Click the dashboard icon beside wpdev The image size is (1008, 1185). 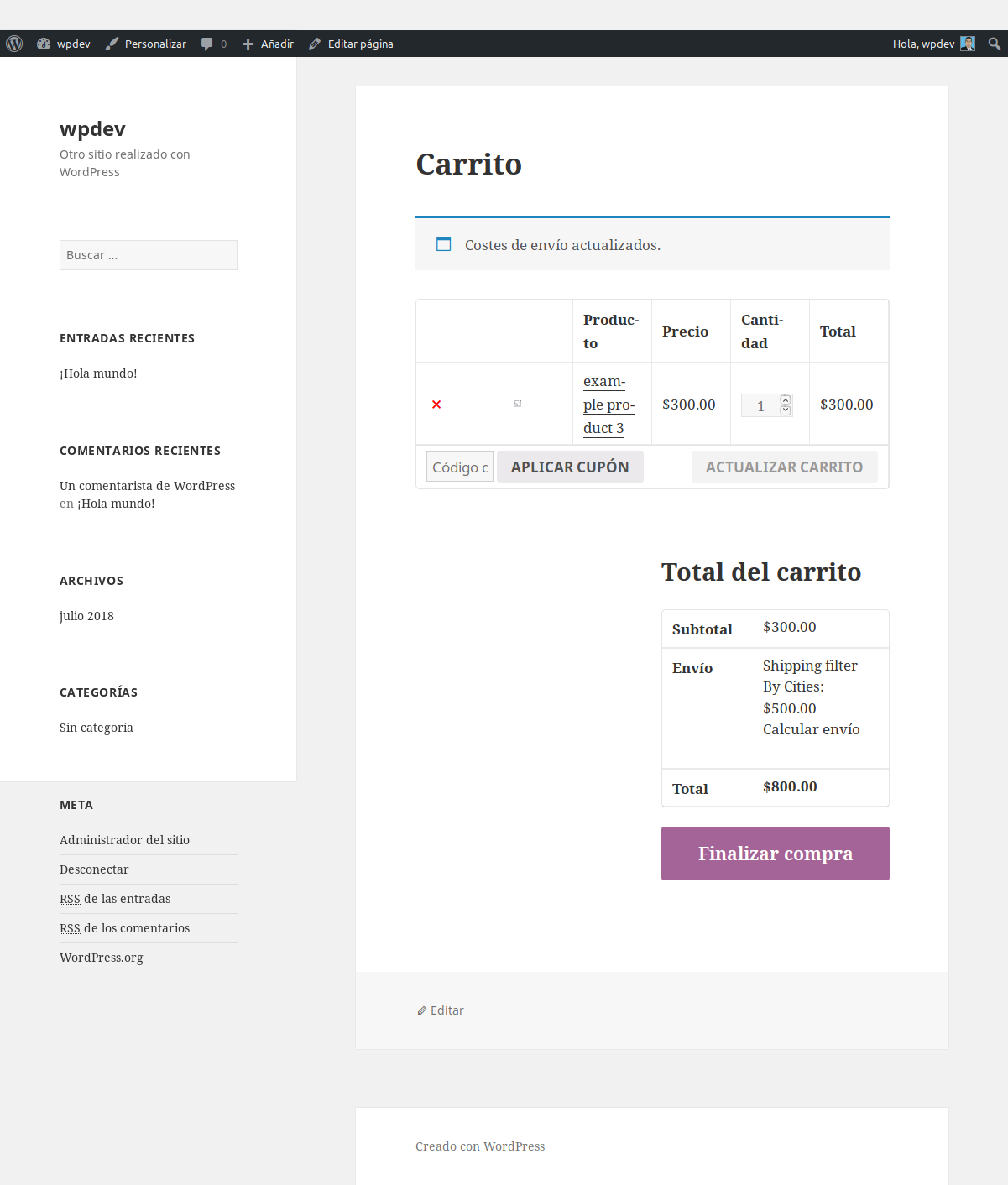(x=44, y=44)
